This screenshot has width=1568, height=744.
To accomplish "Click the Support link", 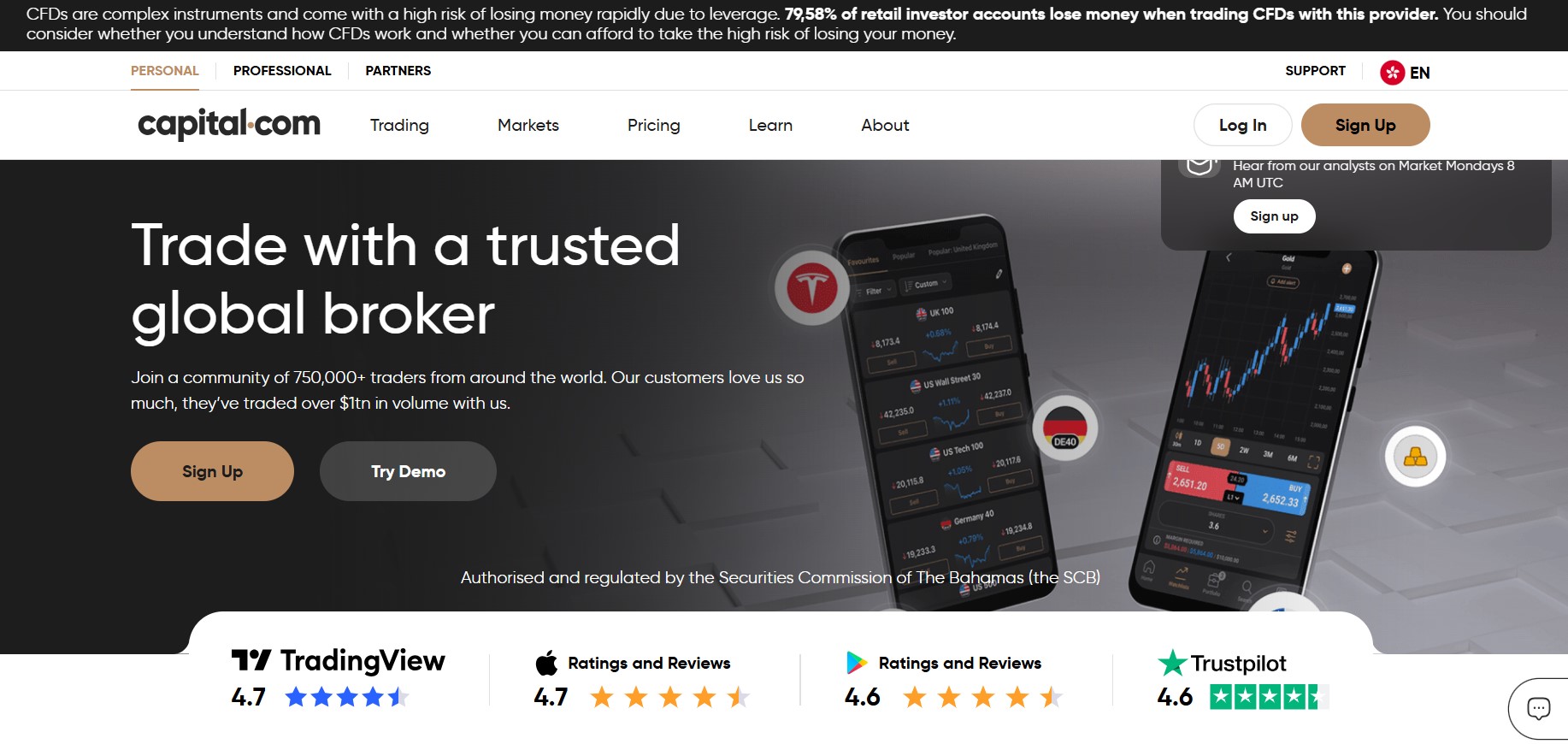I will [1315, 70].
